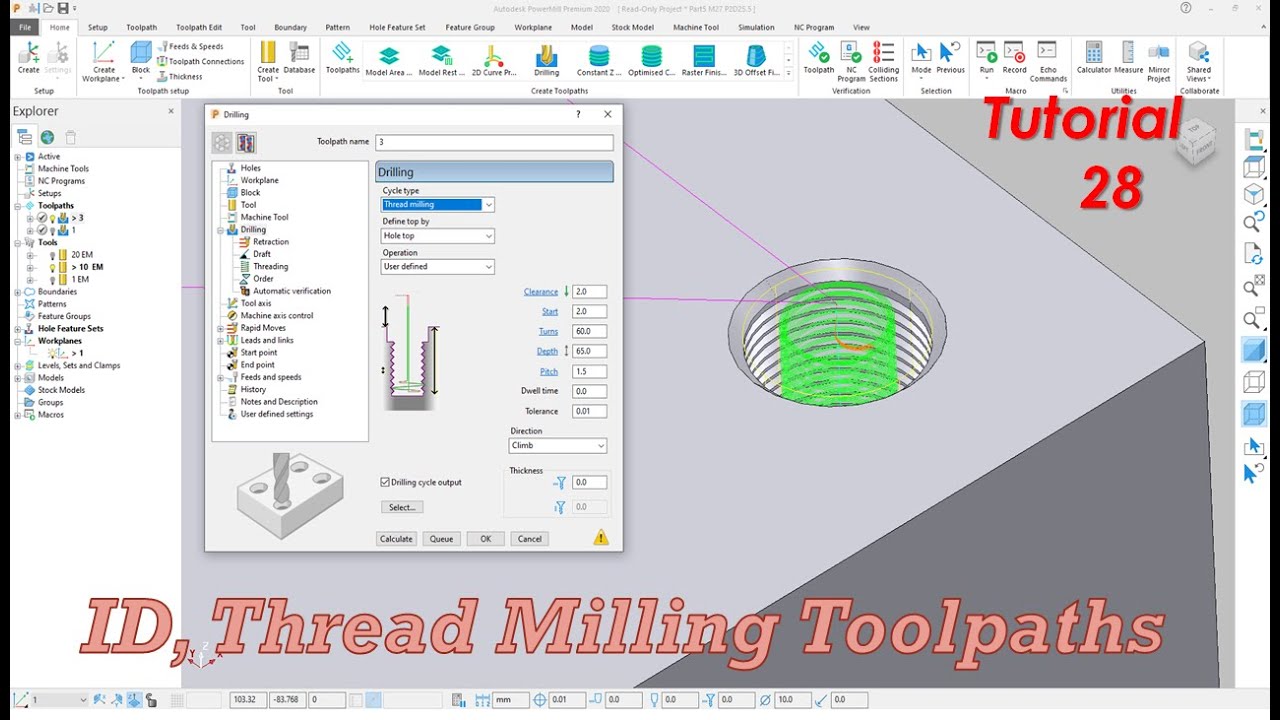Open the Toolpath Edit ribbon tab
The width and height of the screenshot is (1280, 720).
point(199,27)
